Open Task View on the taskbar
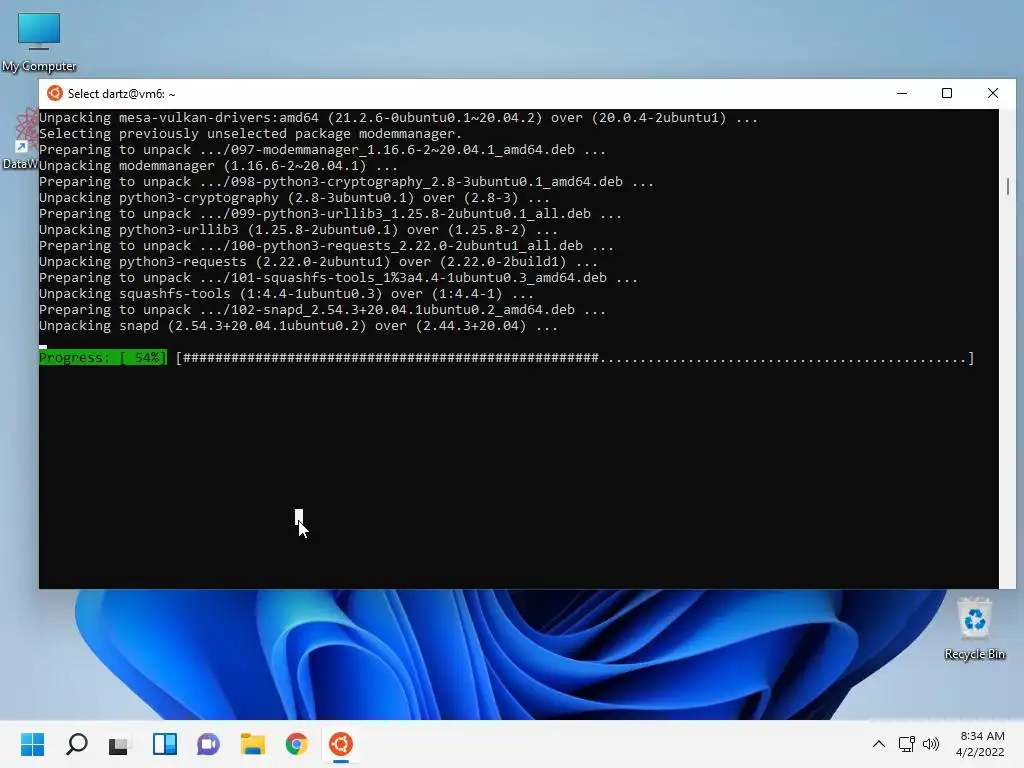The height and width of the screenshot is (768, 1024). pos(119,744)
